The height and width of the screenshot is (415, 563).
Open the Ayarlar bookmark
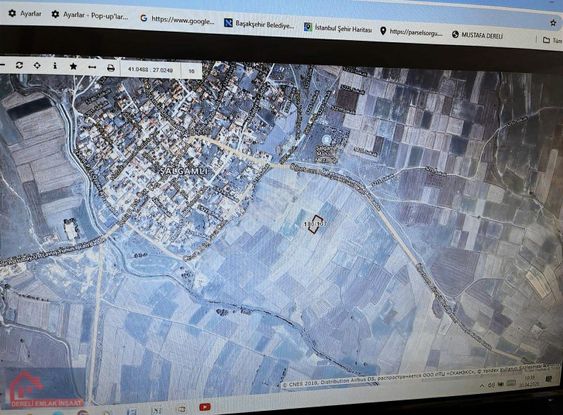pos(25,14)
